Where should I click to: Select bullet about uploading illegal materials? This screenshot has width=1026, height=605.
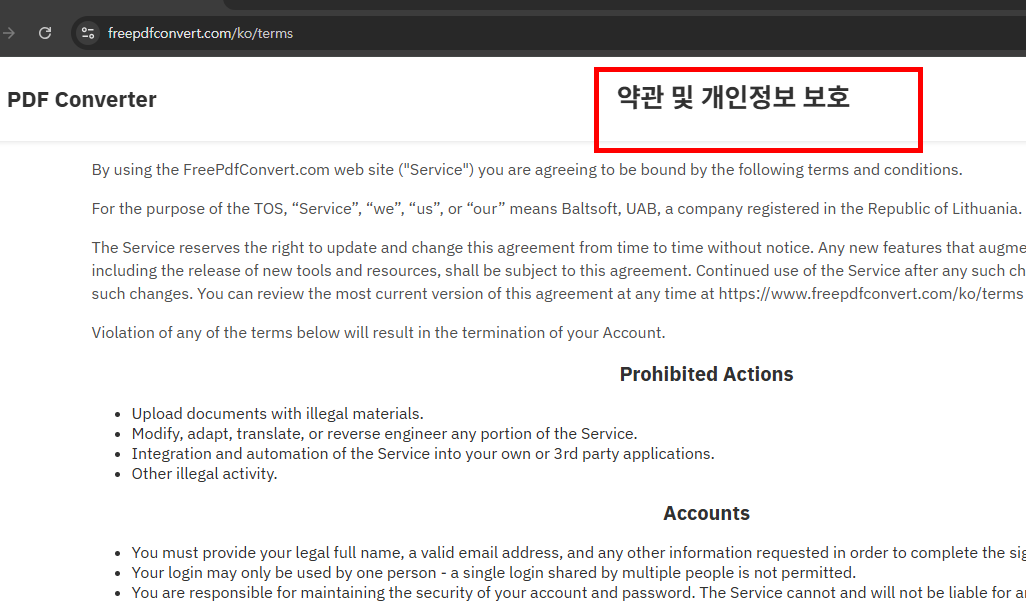(277, 413)
